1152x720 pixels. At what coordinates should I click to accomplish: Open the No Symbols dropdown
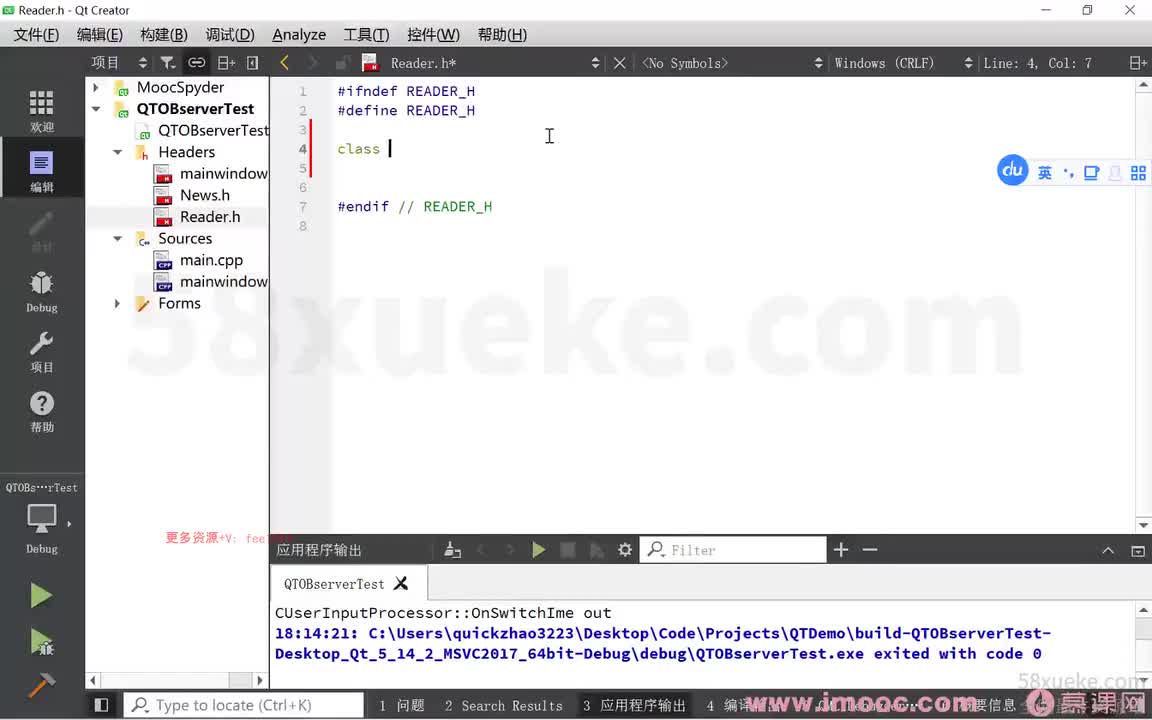(732, 63)
